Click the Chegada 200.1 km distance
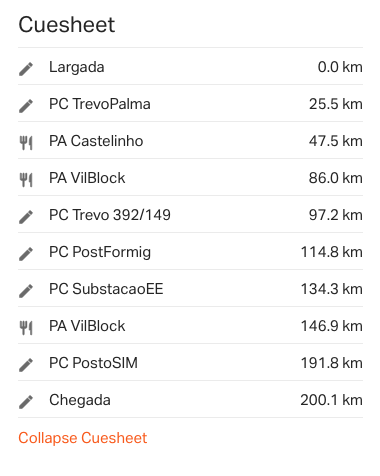 [x=331, y=400]
